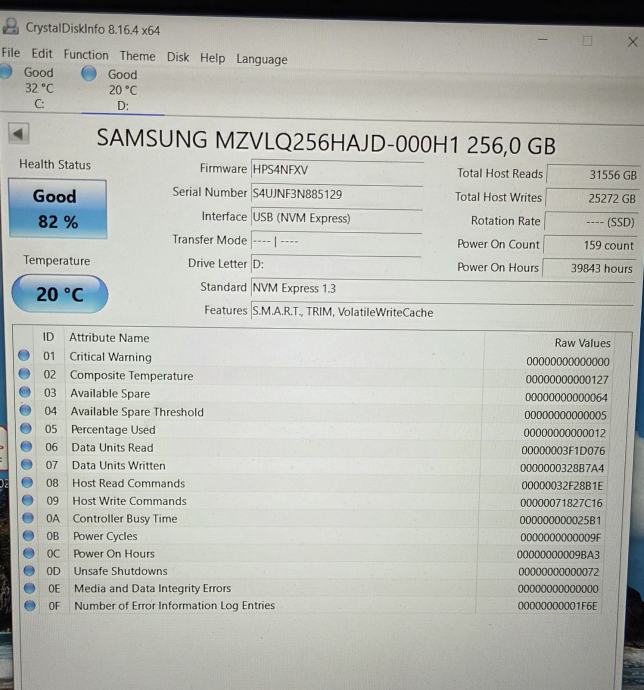Click the blue health orb above drive D:

pos(88,73)
